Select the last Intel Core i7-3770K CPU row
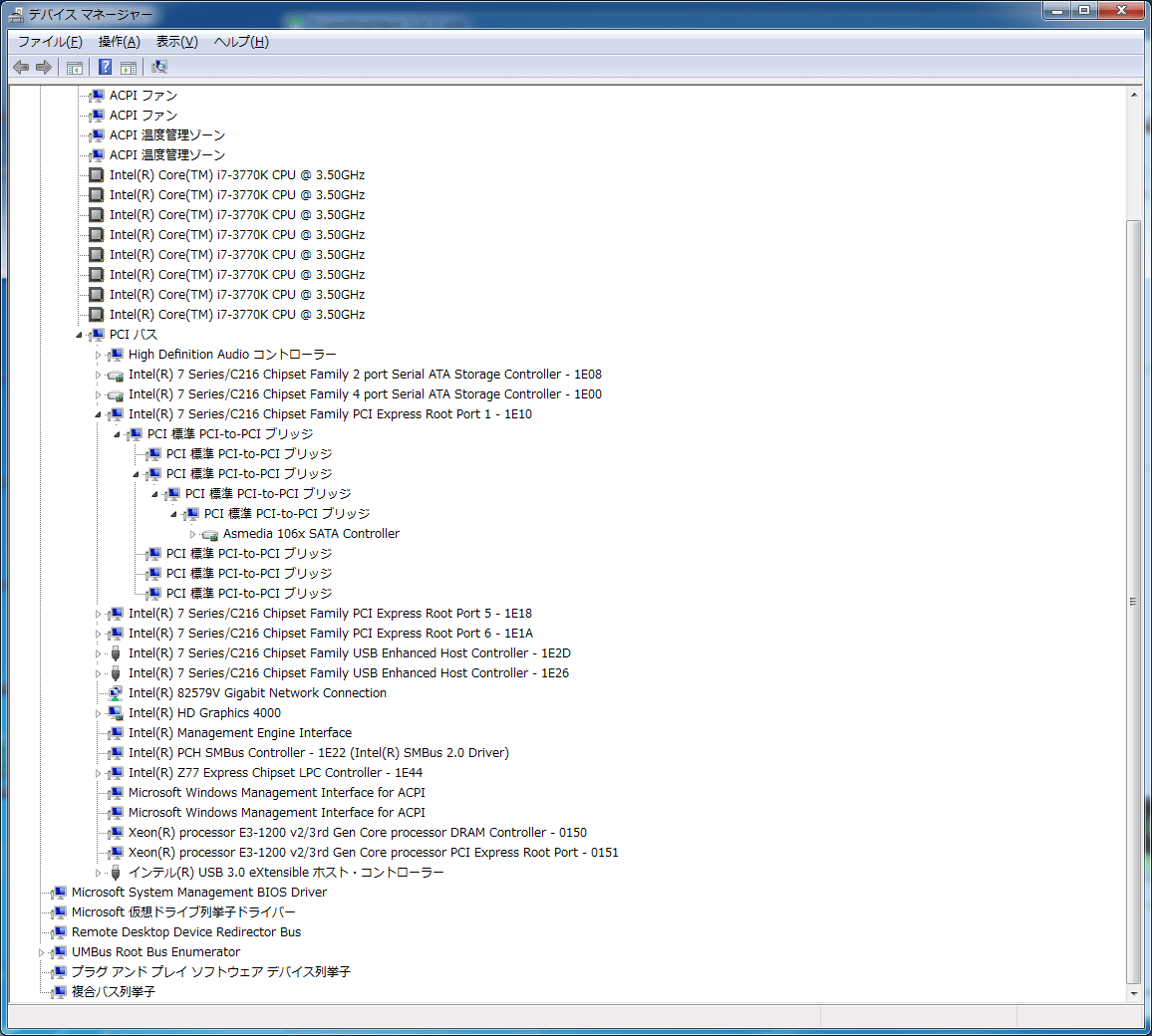The width and height of the screenshot is (1152, 1036). click(236, 314)
